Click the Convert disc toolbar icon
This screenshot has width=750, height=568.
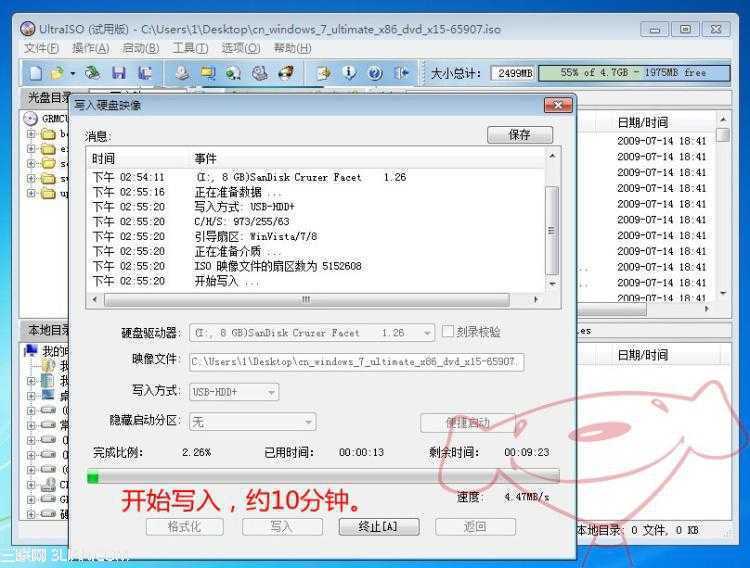point(233,73)
